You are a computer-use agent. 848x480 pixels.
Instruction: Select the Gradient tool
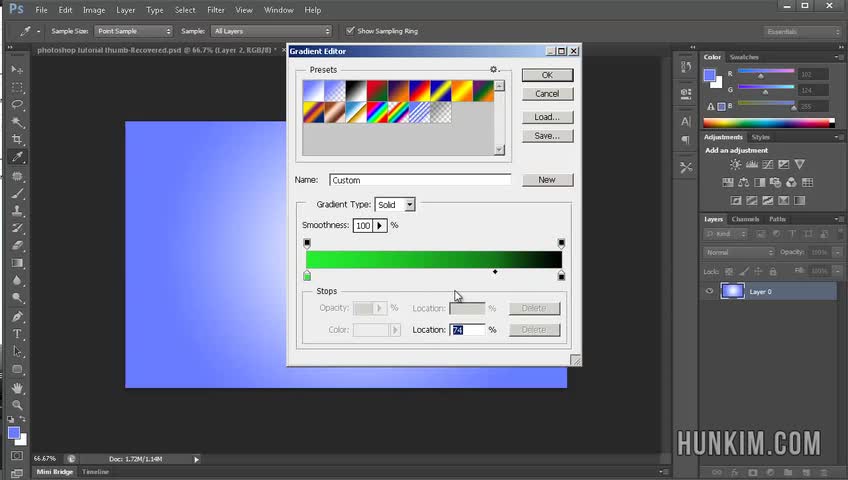coord(17,263)
